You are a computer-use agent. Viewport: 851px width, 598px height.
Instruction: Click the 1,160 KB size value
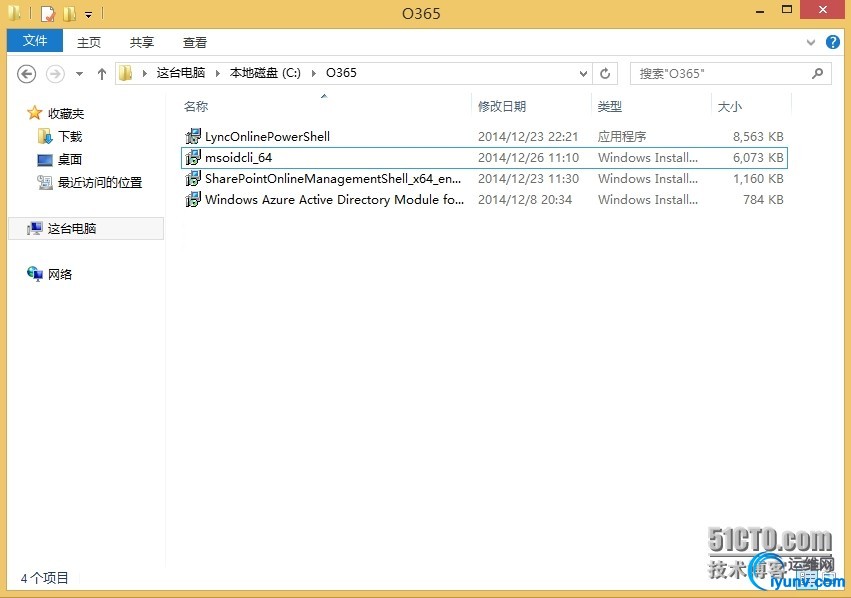point(758,179)
